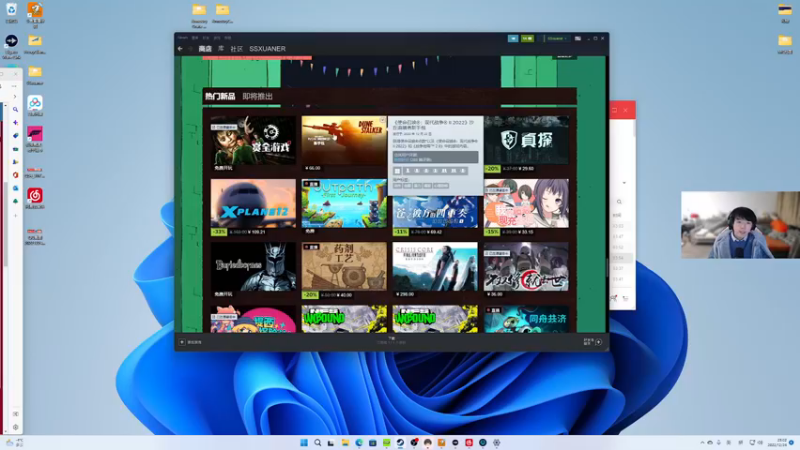
Task: Open File Explorer from taskbar
Action: [345, 442]
